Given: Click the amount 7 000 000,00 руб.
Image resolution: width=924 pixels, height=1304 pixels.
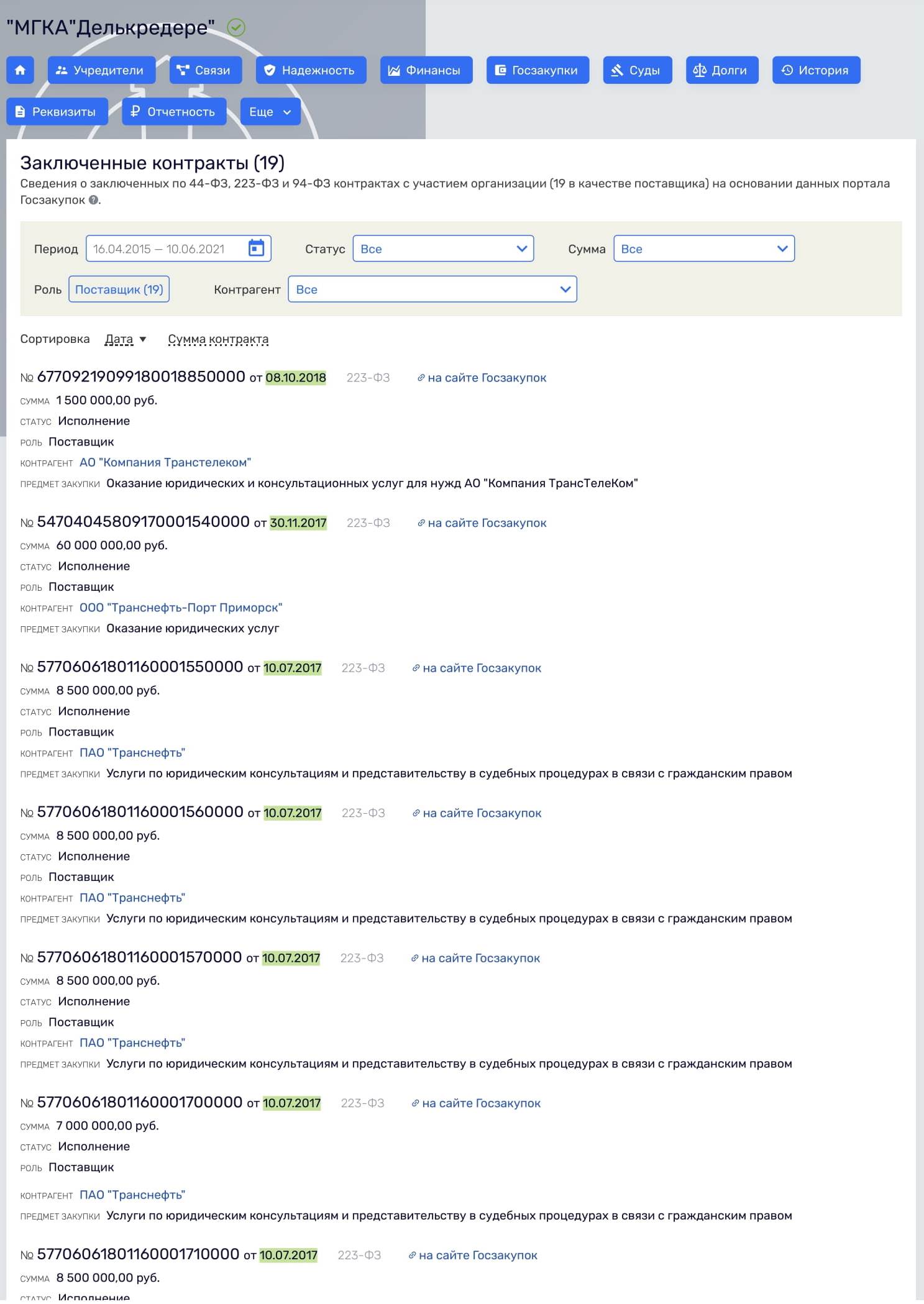Looking at the screenshot, I should [107, 1126].
